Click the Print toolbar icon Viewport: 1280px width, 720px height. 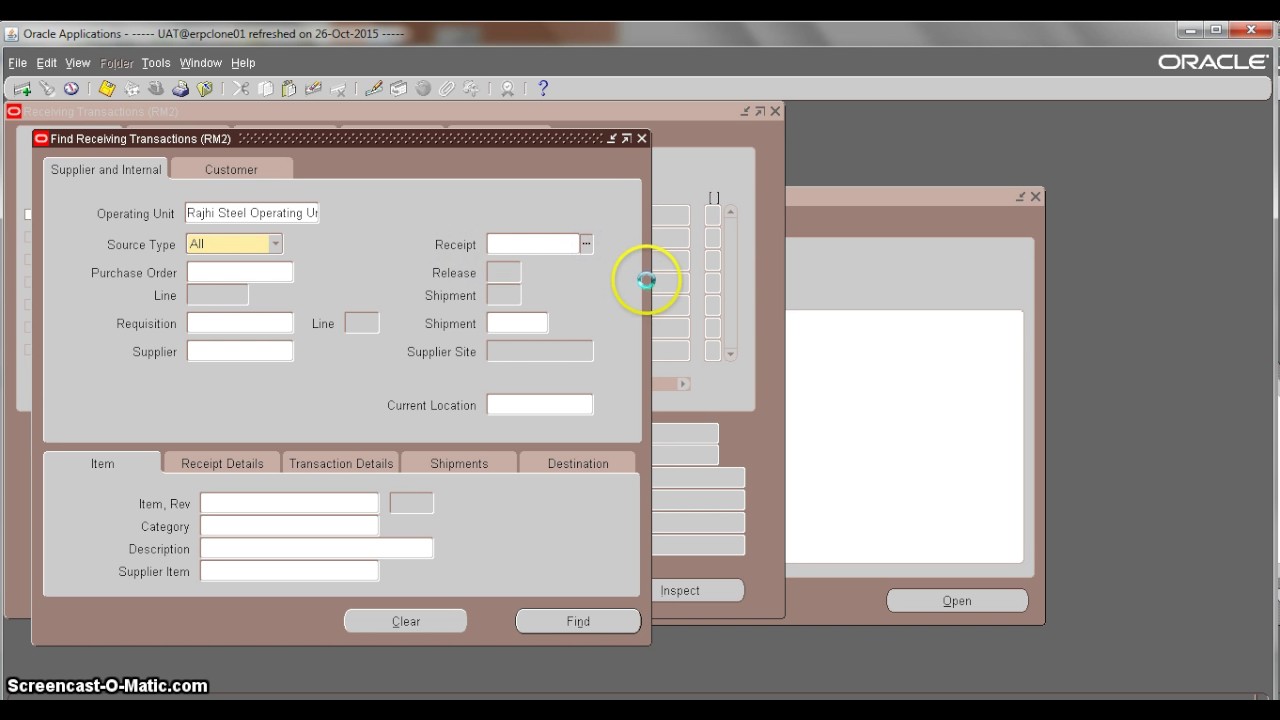[x=181, y=89]
